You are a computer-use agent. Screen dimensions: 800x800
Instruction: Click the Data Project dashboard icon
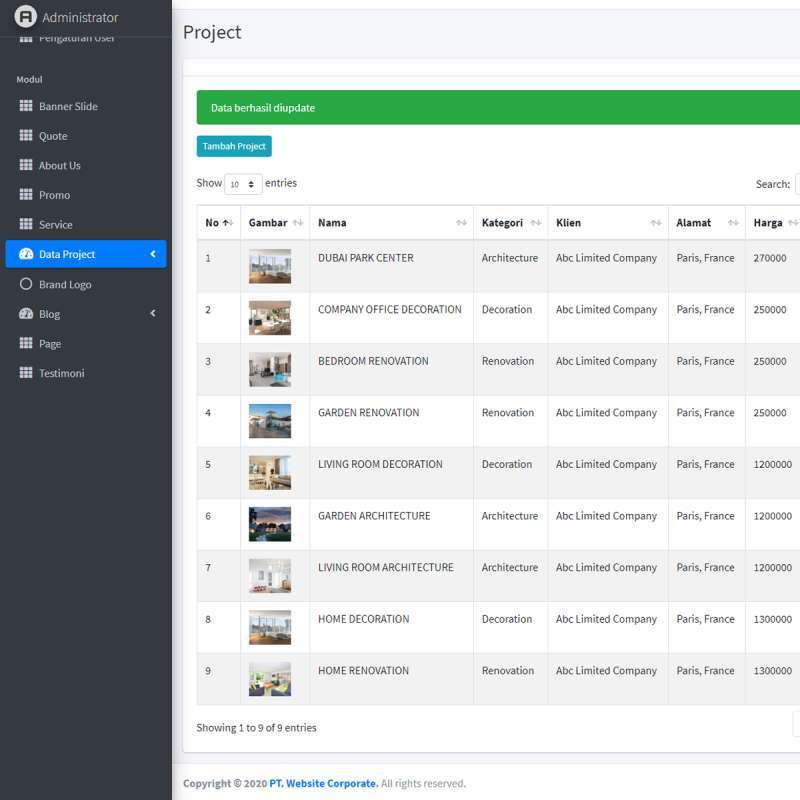(25, 253)
